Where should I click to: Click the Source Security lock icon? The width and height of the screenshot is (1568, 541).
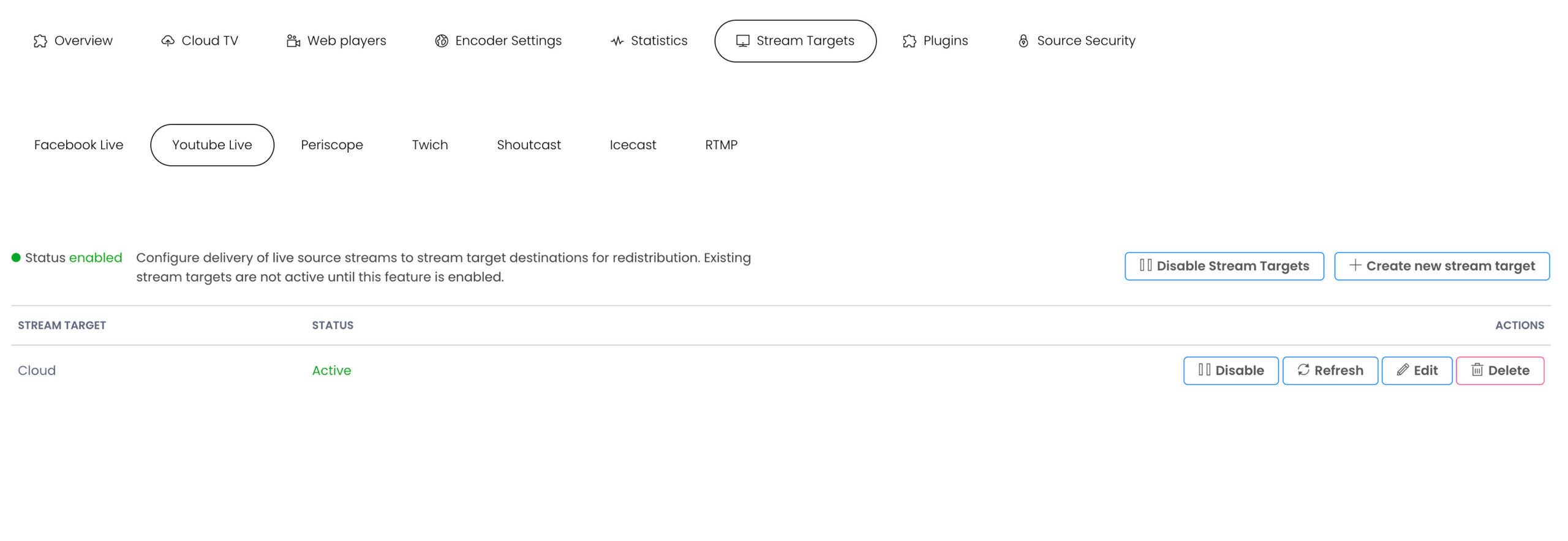tap(1023, 41)
